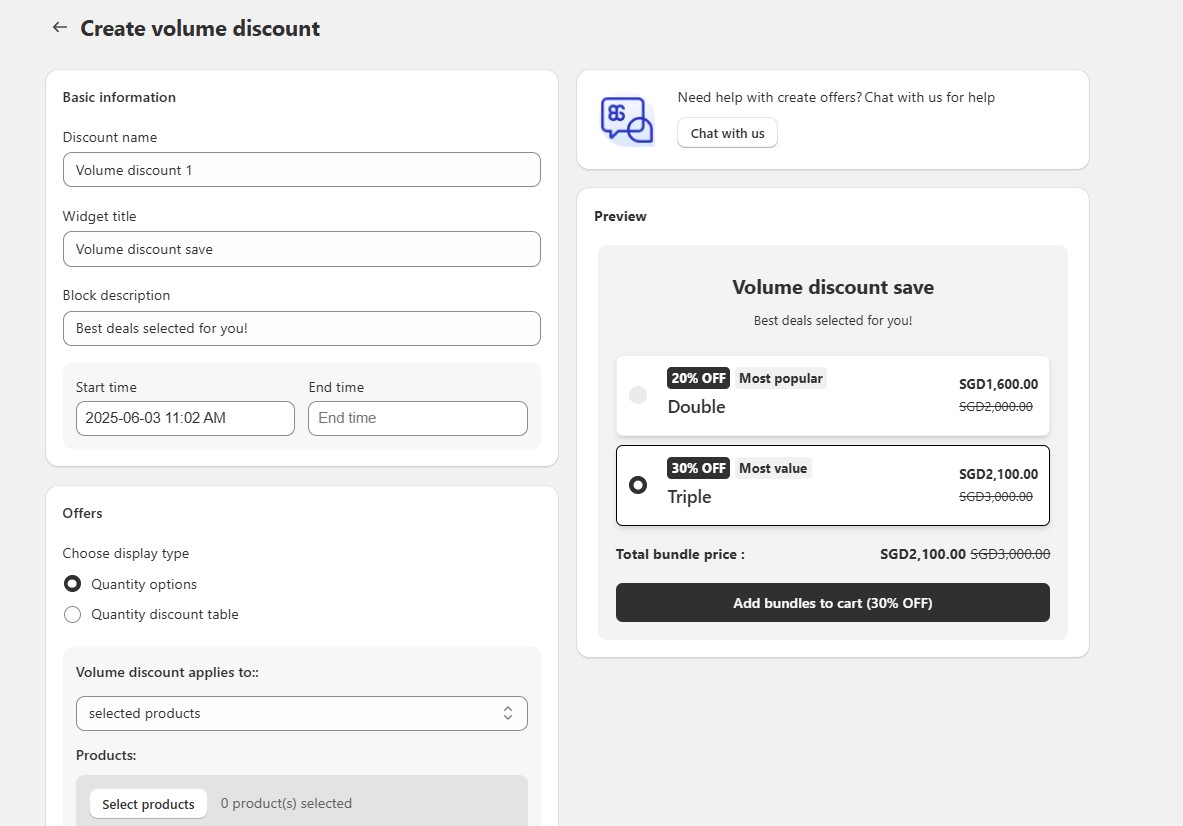Choose the Triple offer radio in preview
Image resolution: width=1183 pixels, height=826 pixels.
[x=638, y=485]
